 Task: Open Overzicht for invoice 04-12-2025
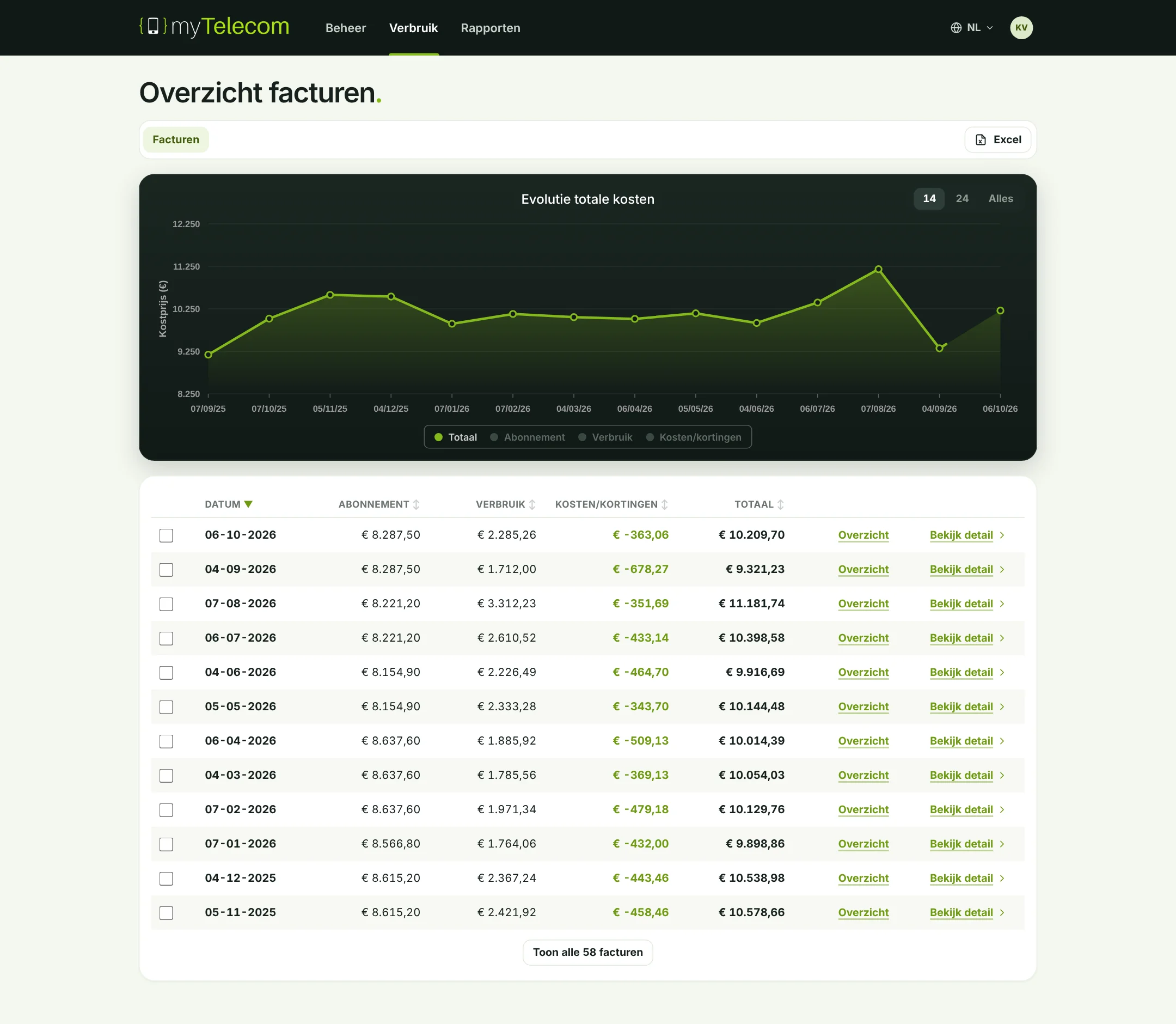[x=863, y=878]
